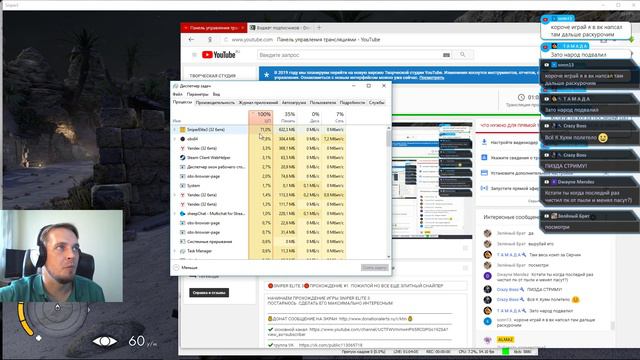
Task: Click the star icon in blue banner
Action: click(267, 75)
